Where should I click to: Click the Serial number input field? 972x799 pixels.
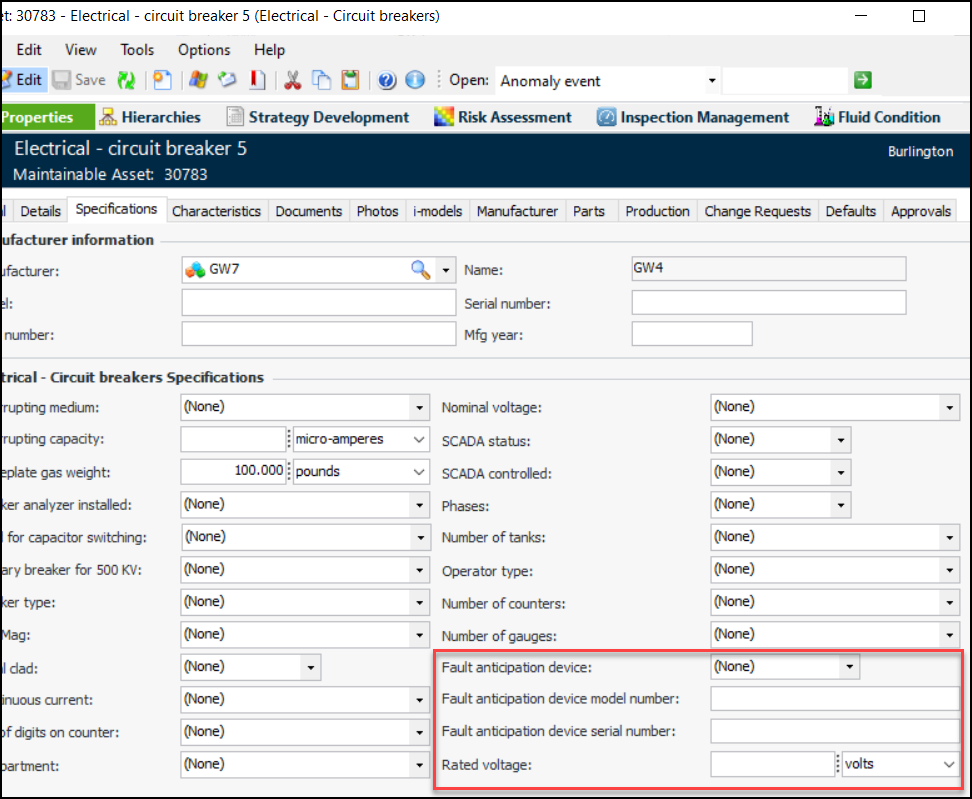pyautogui.click(x=768, y=302)
